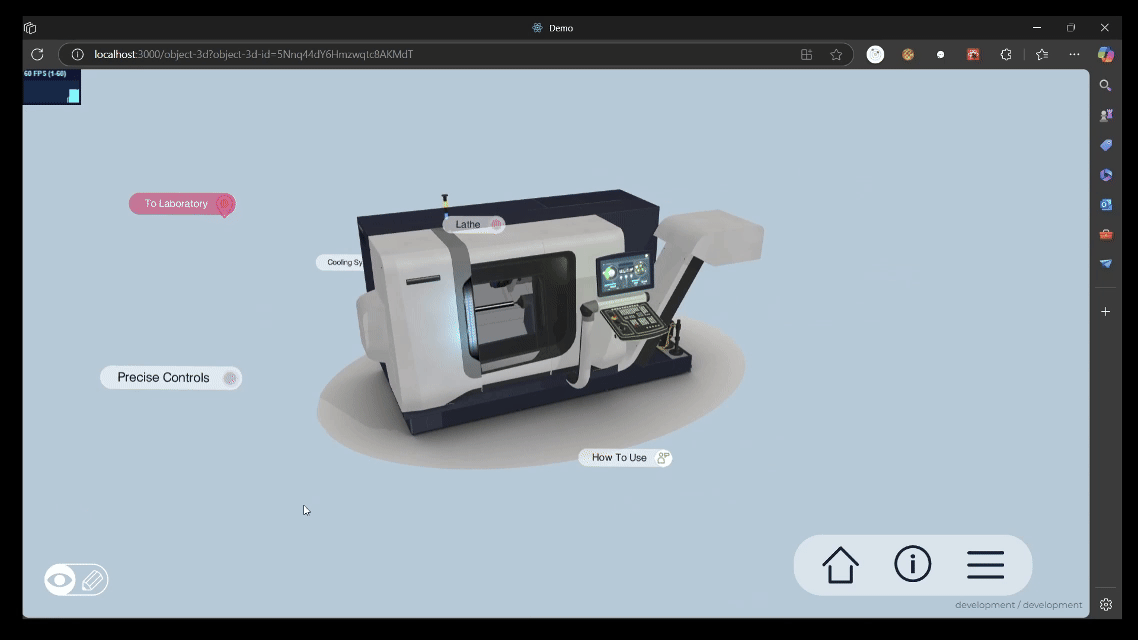
Task: Open the sidebar games icon
Action: click(x=1105, y=115)
